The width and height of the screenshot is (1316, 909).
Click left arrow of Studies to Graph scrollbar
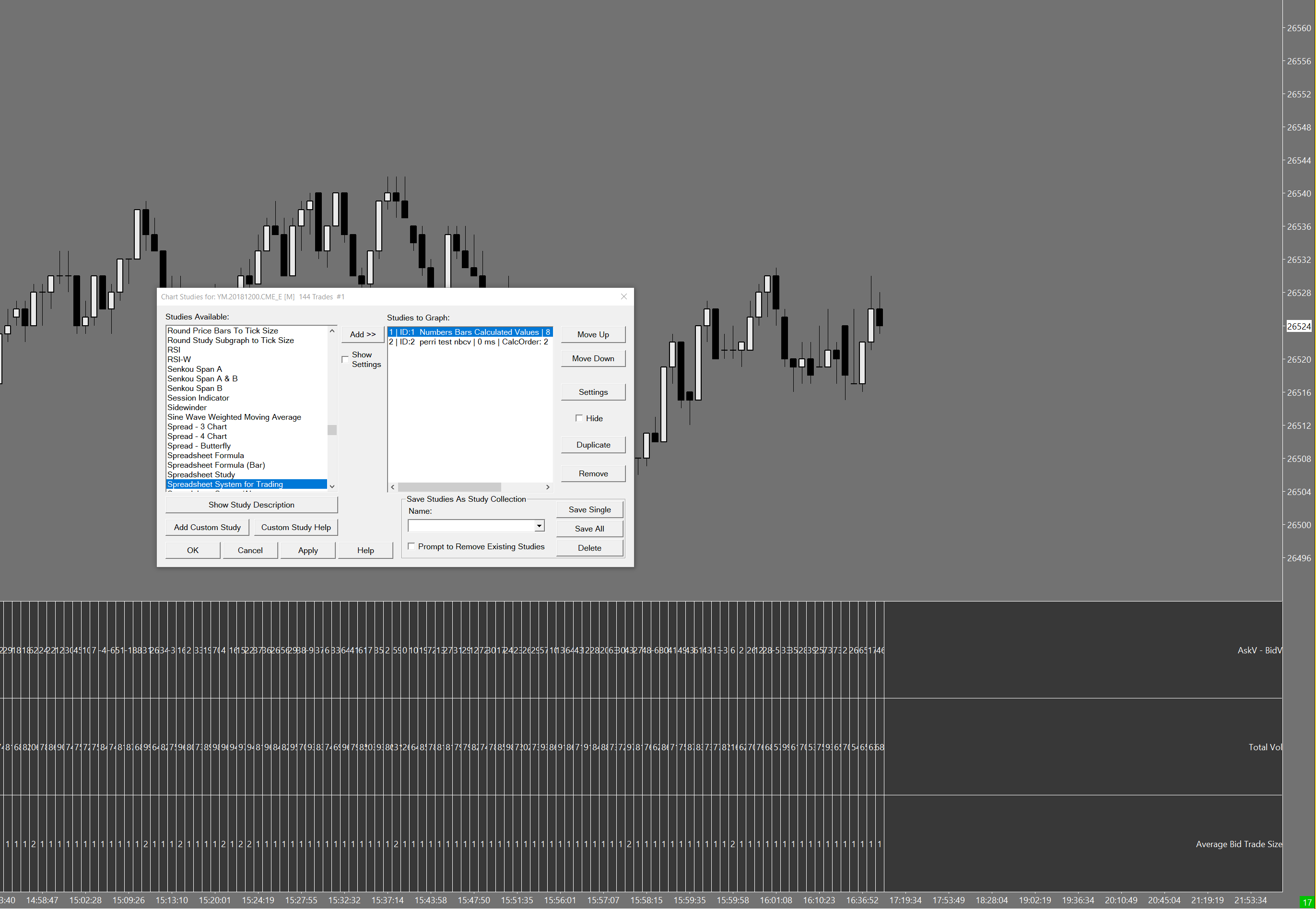pos(392,487)
